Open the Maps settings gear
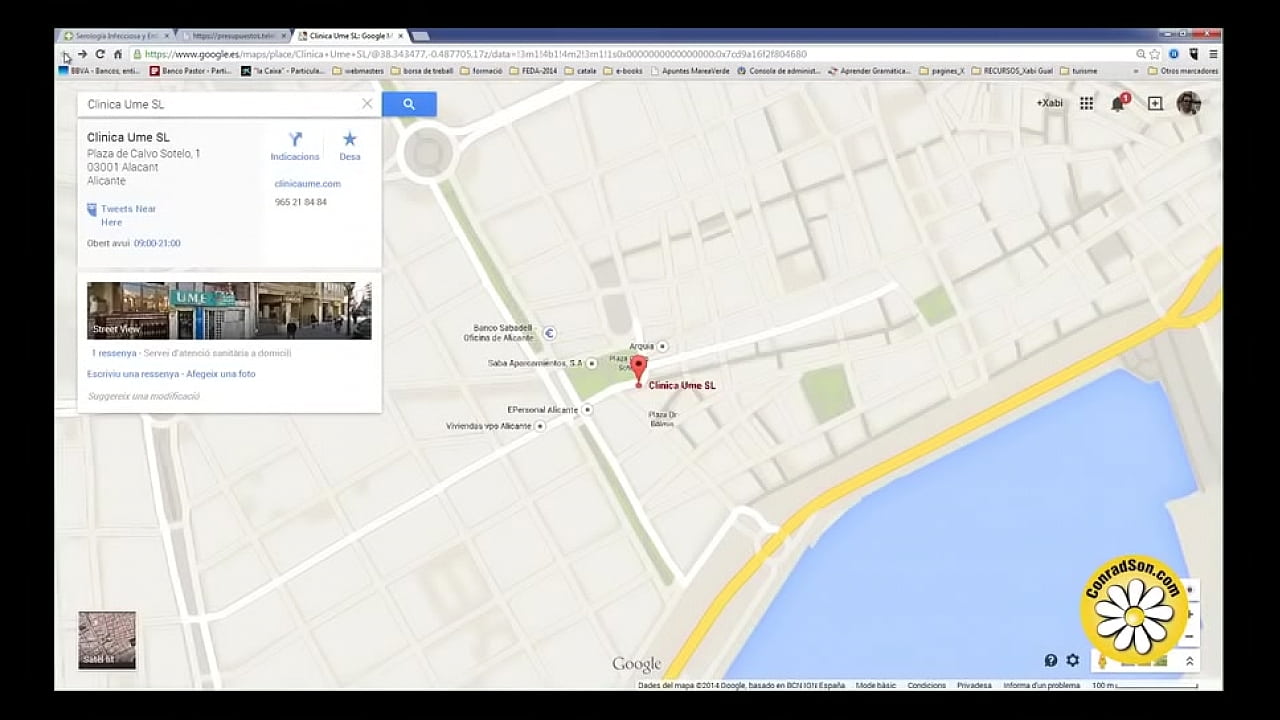 pos(1072,660)
